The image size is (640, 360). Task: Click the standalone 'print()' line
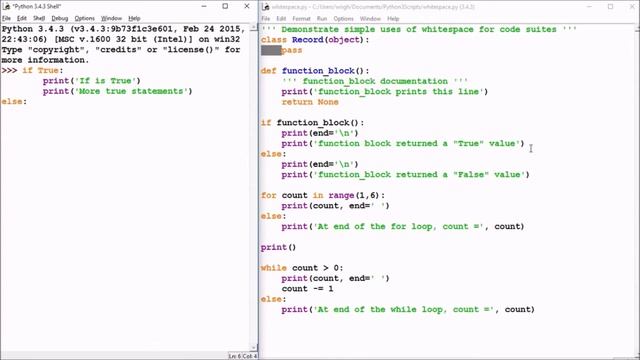pyautogui.click(x=278, y=247)
